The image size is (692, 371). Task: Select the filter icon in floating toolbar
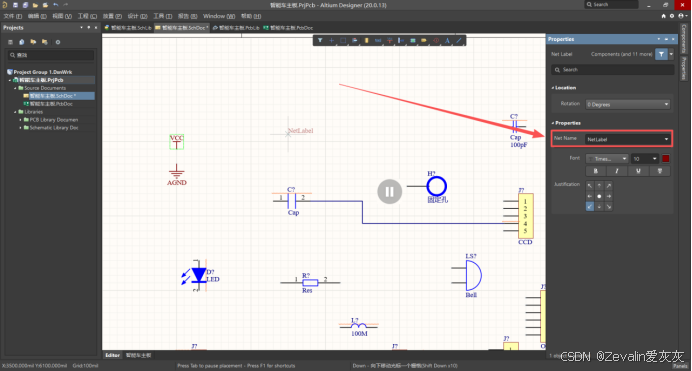click(x=320, y=41)
